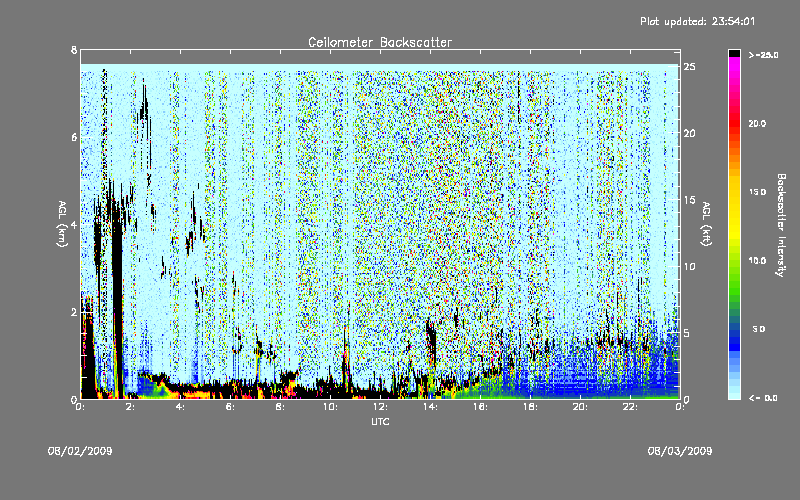Click the 'AGL (km)' left axis label

62,224
